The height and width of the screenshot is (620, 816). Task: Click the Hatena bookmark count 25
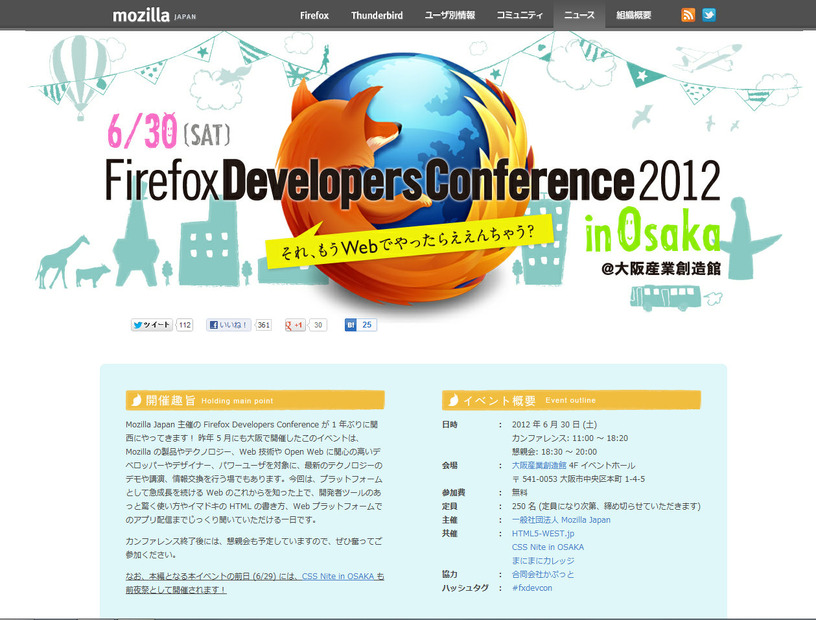pyautogui.click(x=367, y=325)
